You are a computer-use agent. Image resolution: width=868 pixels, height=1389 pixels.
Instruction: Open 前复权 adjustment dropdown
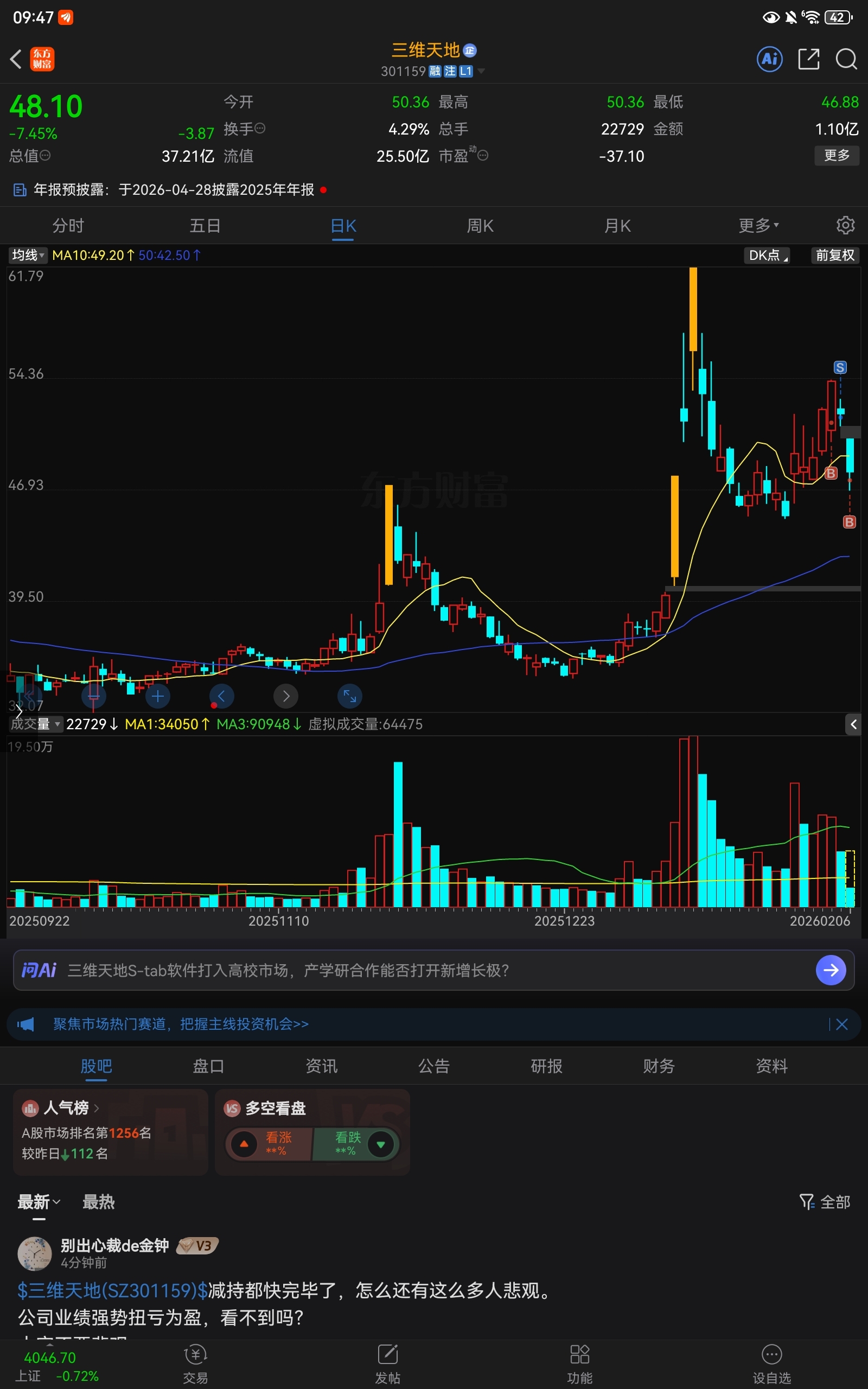pos(835,256)
